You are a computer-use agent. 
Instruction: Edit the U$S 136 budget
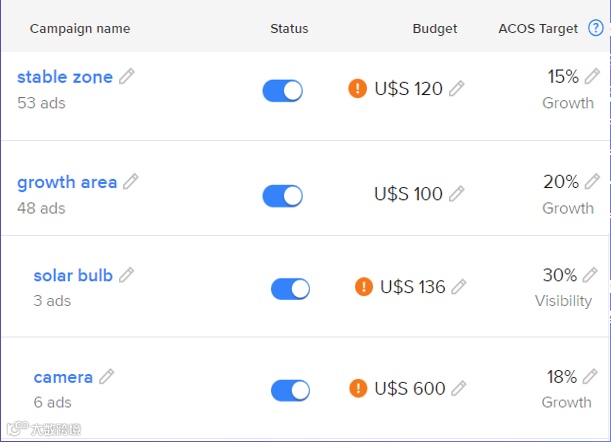coord(459,287)
